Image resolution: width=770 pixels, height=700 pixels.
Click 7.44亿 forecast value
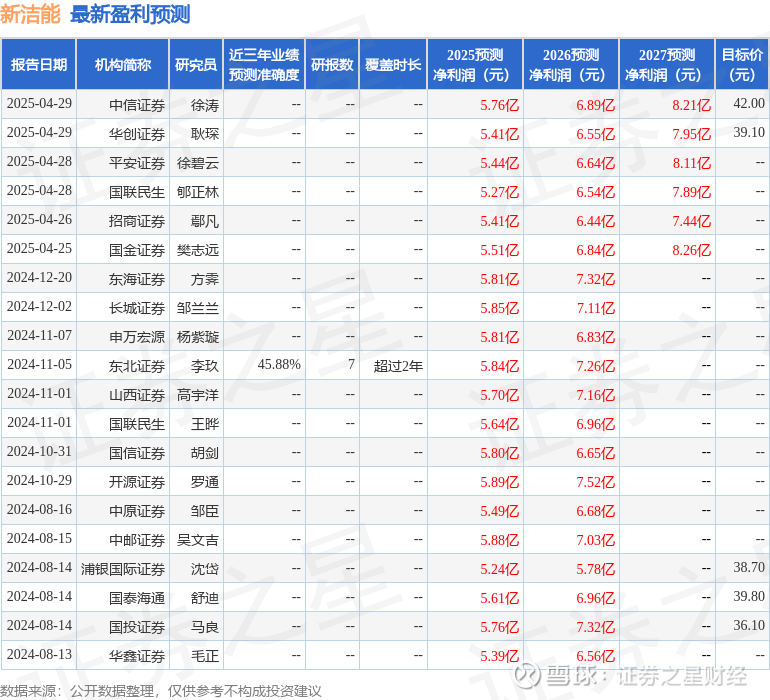click(691, 221)
